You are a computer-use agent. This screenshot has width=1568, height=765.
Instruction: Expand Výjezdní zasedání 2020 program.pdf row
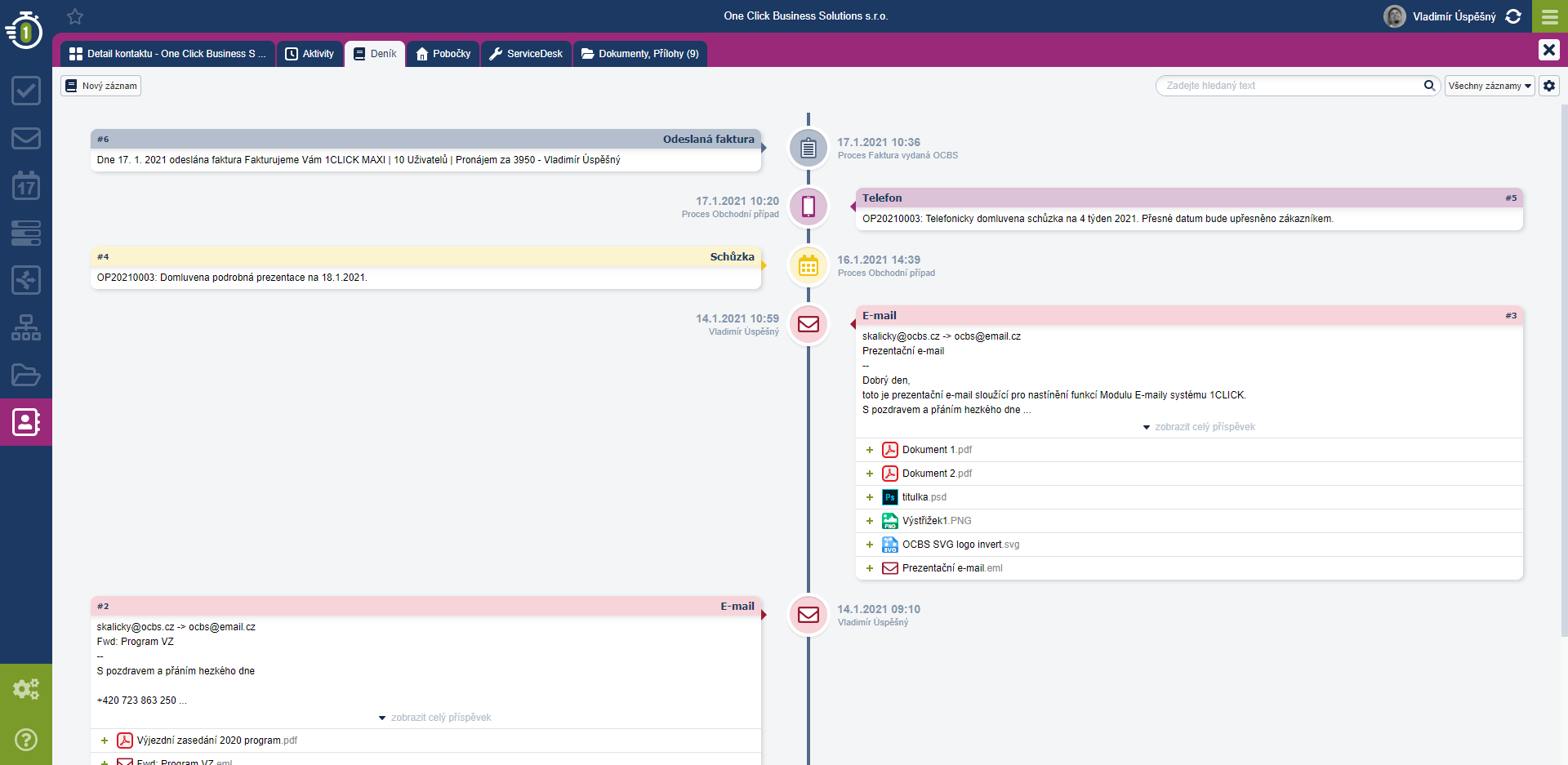(x=105, y=741)
